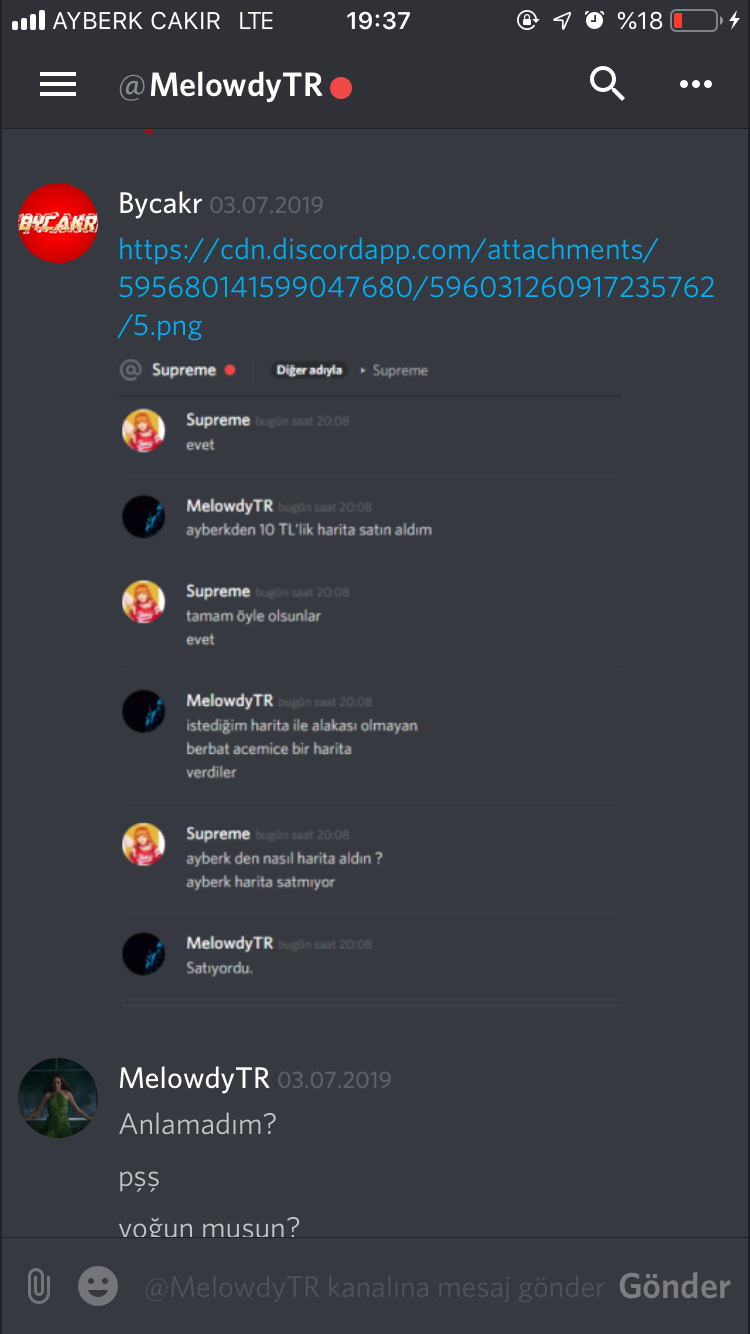Tap the location arrow status icon
The width and height of the screenshot is (750, 1334).
pos(562,20)
